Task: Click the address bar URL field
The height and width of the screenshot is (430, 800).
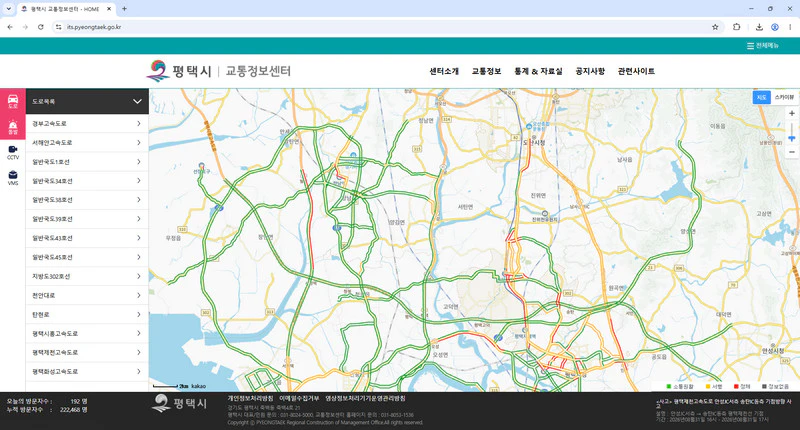Action: click(x=388, y=27)
